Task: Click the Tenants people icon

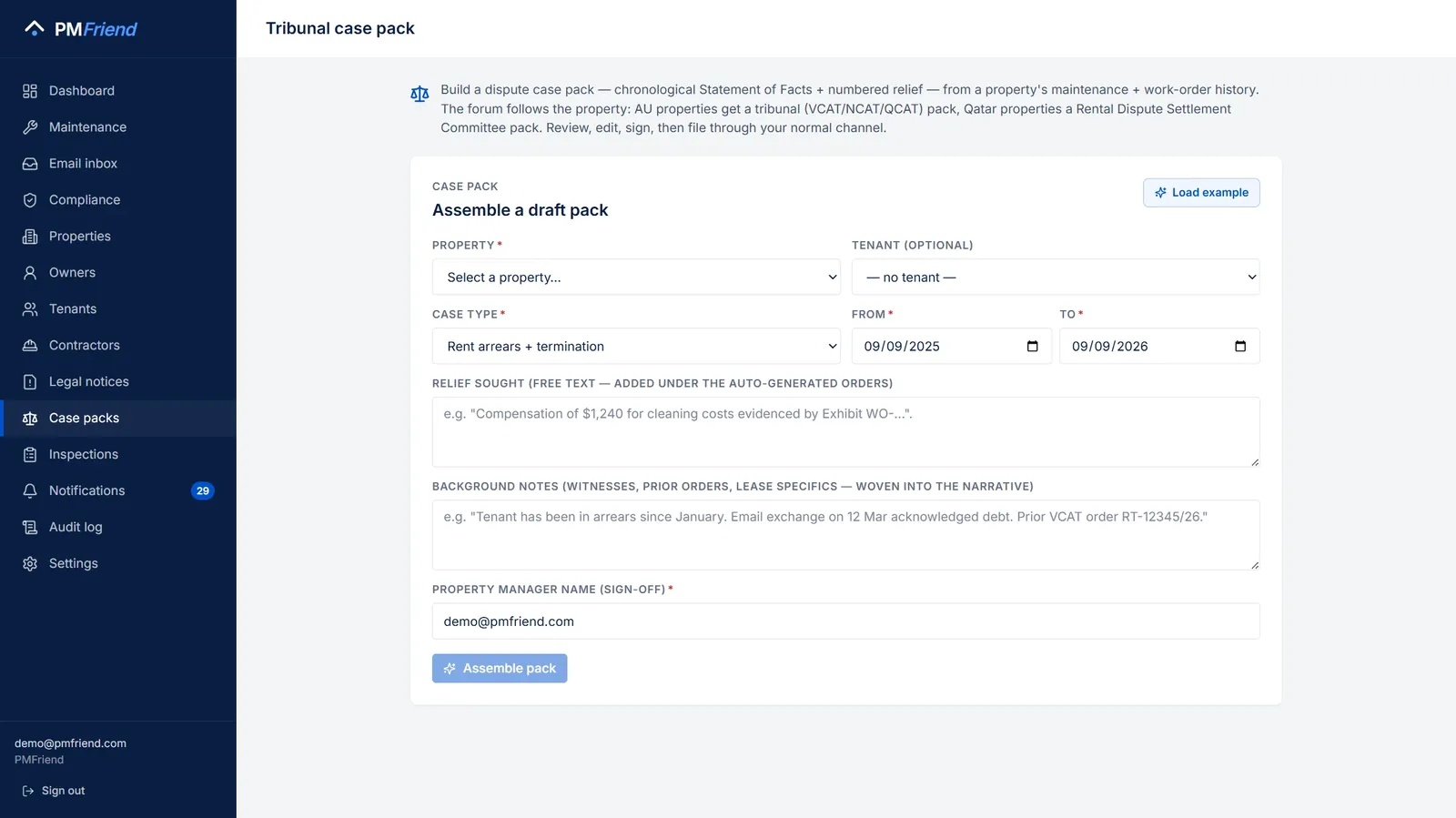Action: pos(30,309)
